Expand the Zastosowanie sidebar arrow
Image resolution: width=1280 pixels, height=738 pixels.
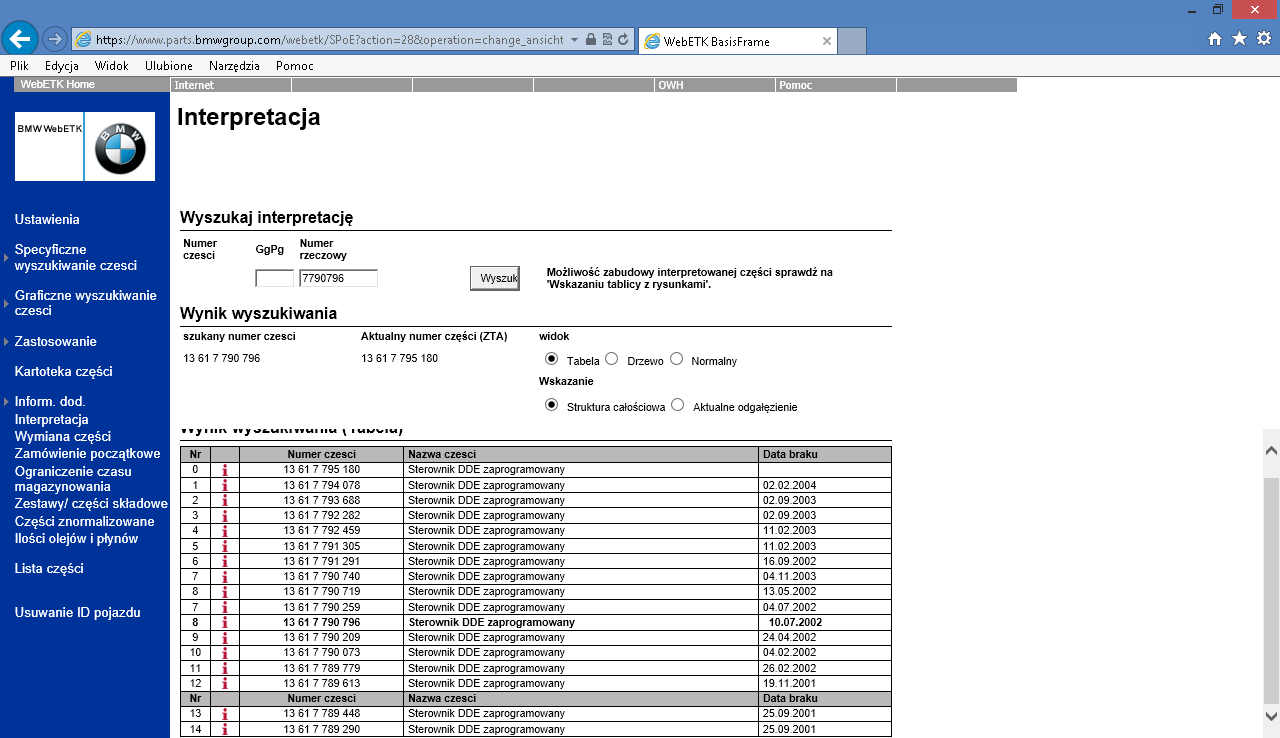coord(6,342)
